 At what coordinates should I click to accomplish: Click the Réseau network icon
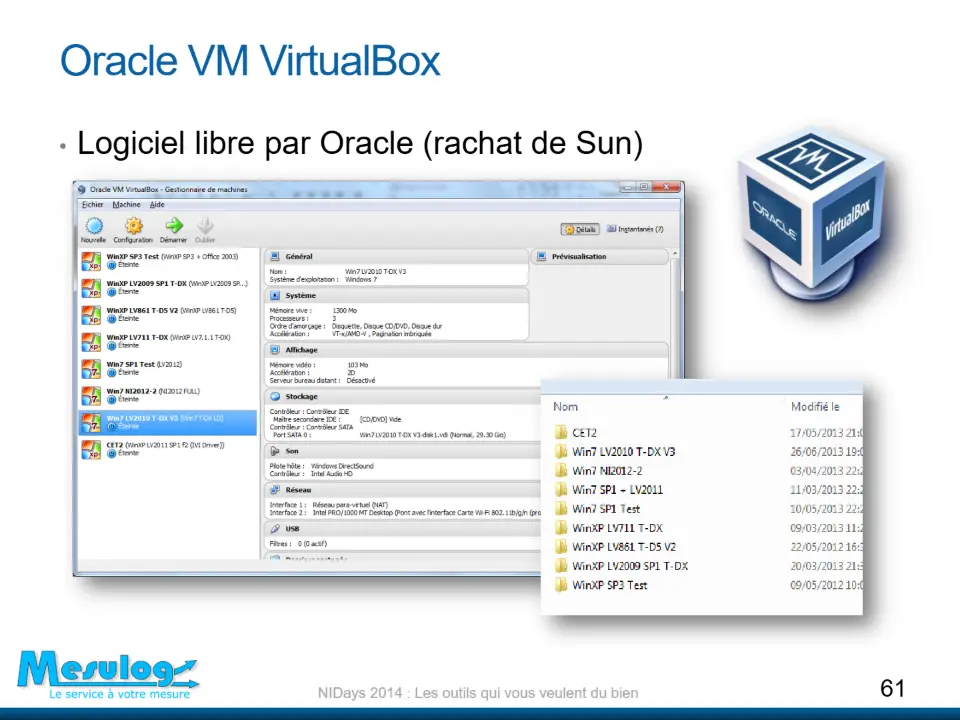click(x=275, y=490)
